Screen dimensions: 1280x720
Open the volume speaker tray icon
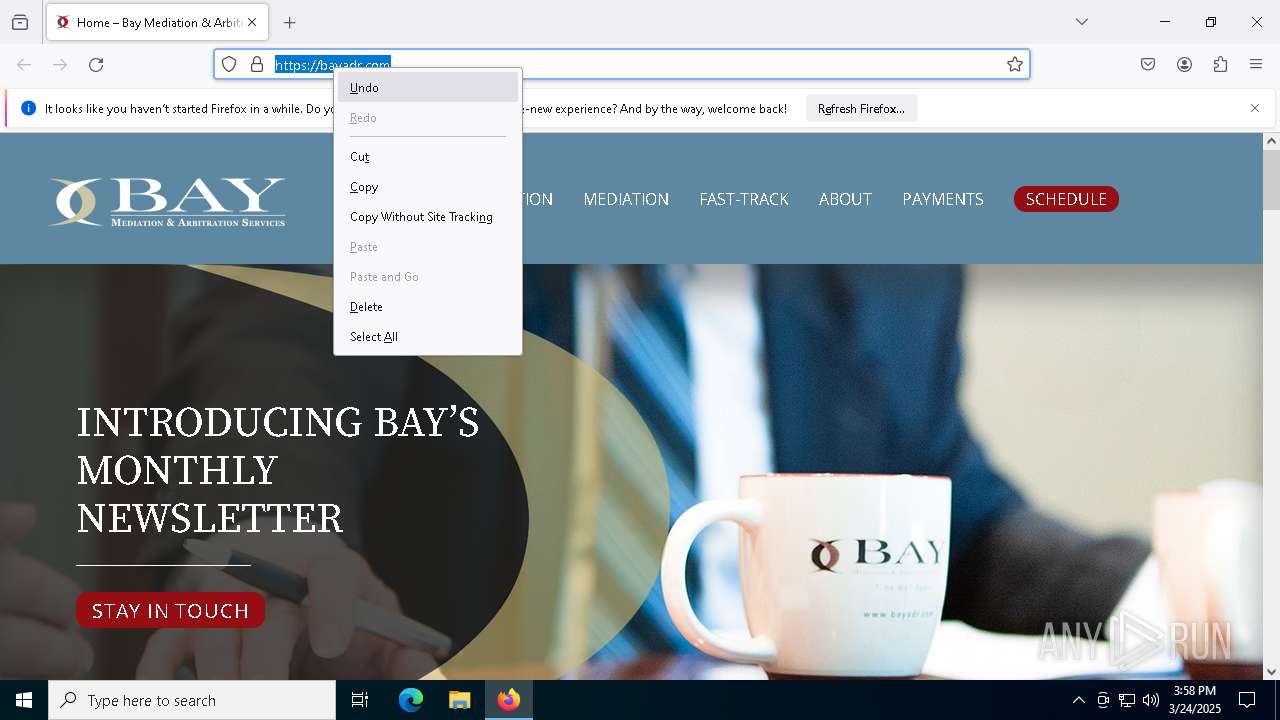[x=1151, y=700]
